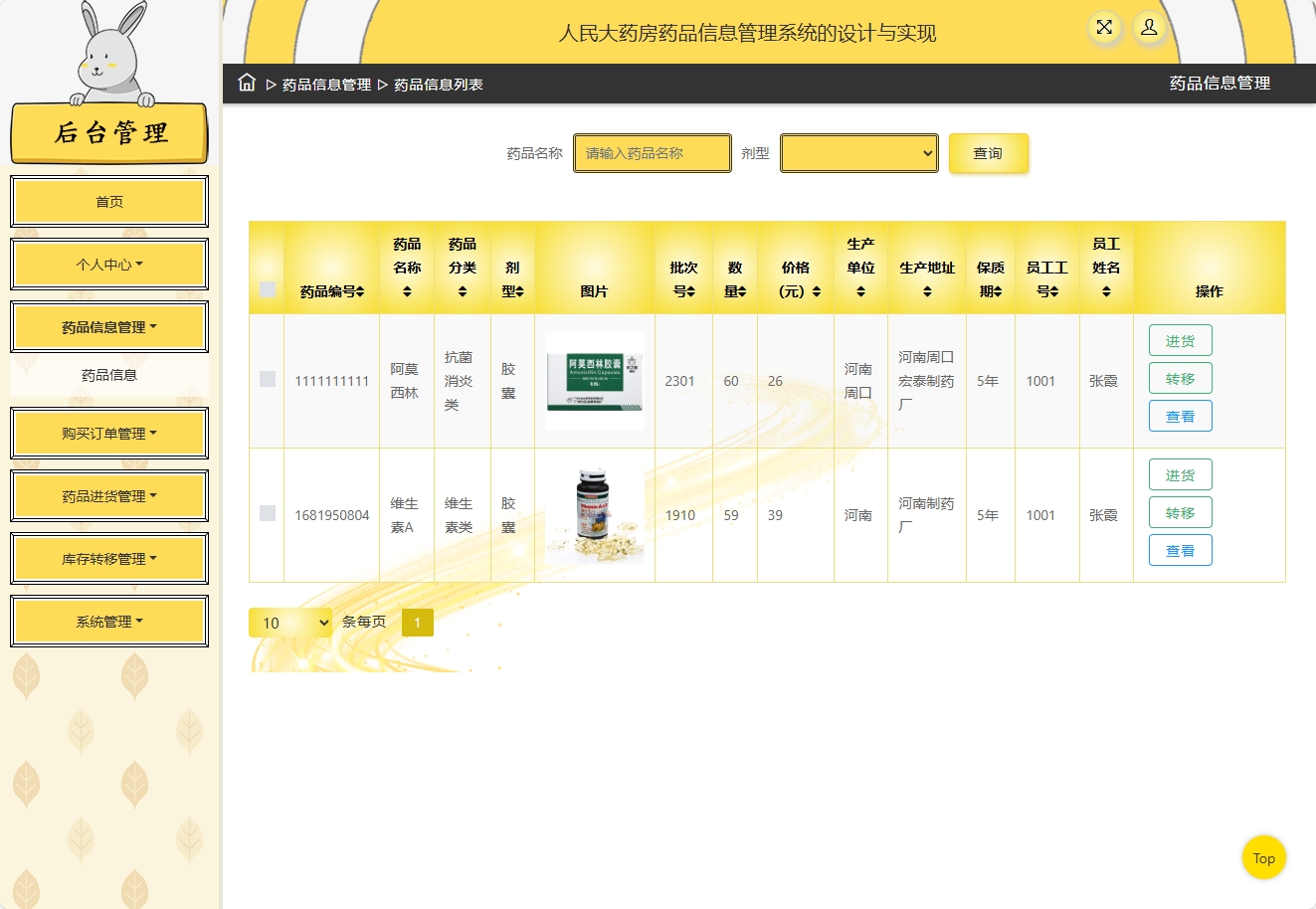Expand the 库存转移管理 sidebar menu
The width and height of the screenshot is (1316, 909).
point(109,559)
